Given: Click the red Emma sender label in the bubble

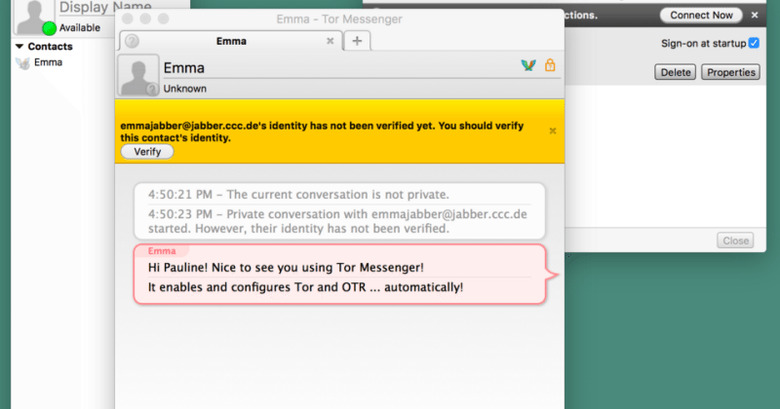Looking at the screenshot, I should (162, 251).
